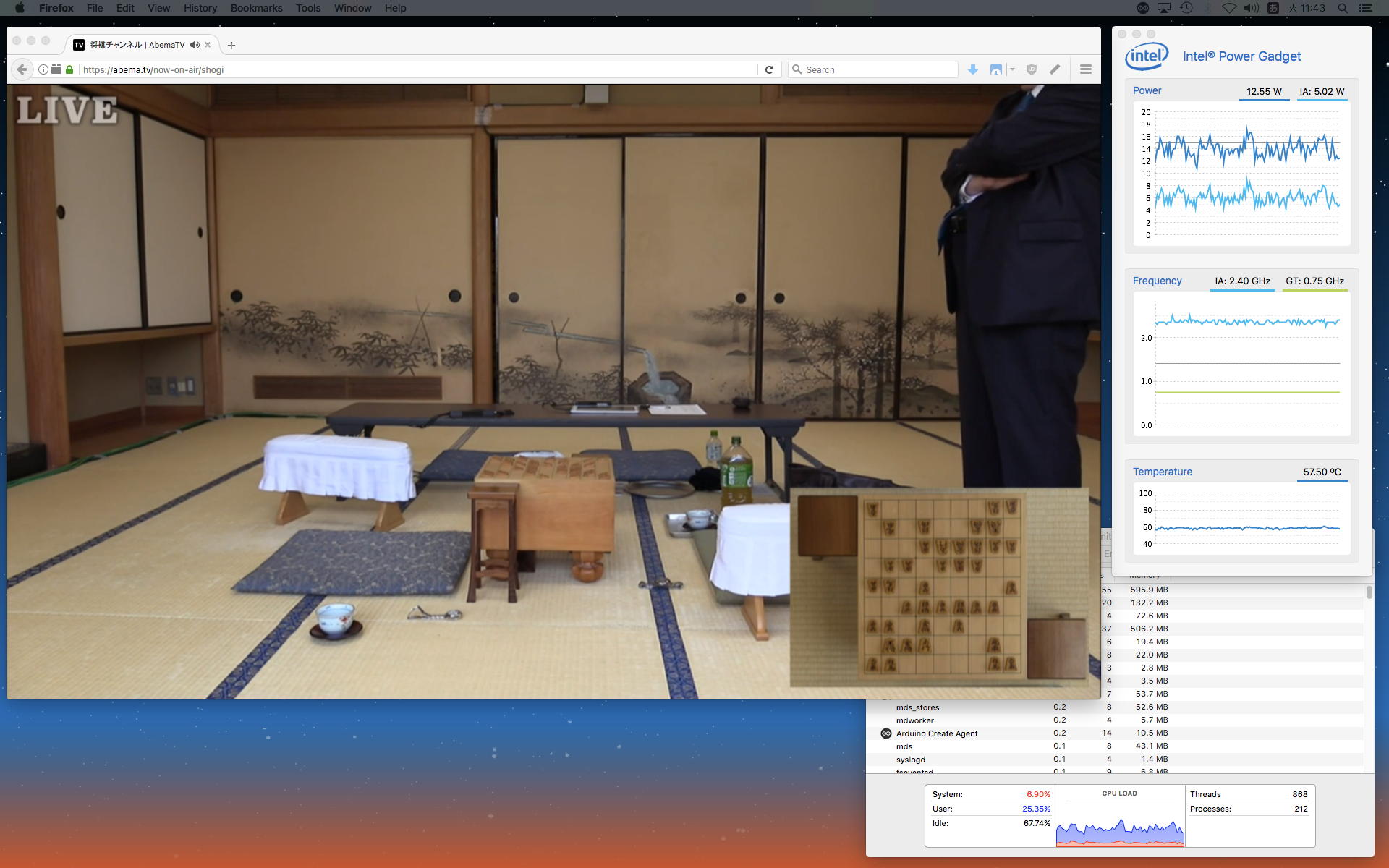Screen dimensions: 1389x868
Task: Open the Wi-Fi status menu
Action: 1229,8
